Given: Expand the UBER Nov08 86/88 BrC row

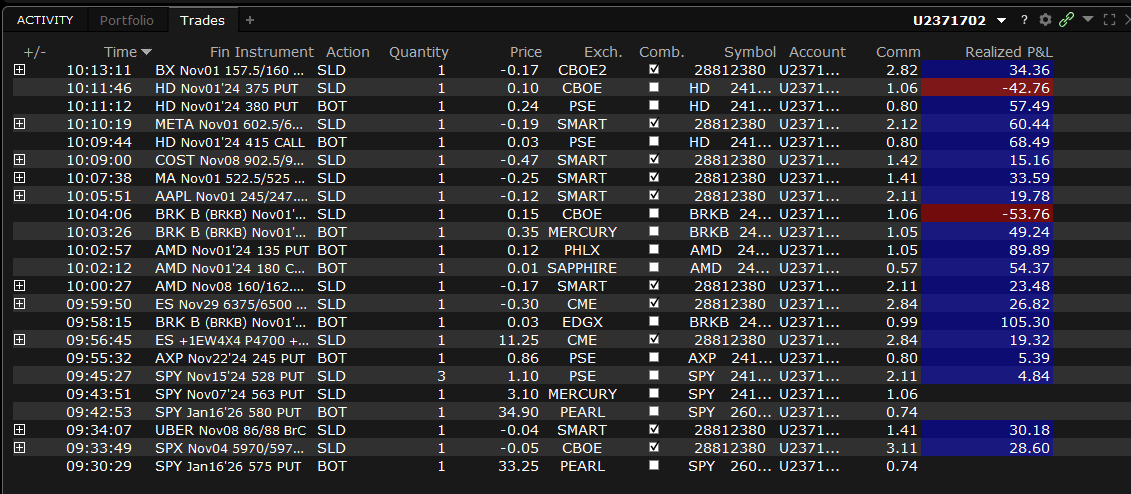Looking at the screenshot, I should (x=19, y=430).
